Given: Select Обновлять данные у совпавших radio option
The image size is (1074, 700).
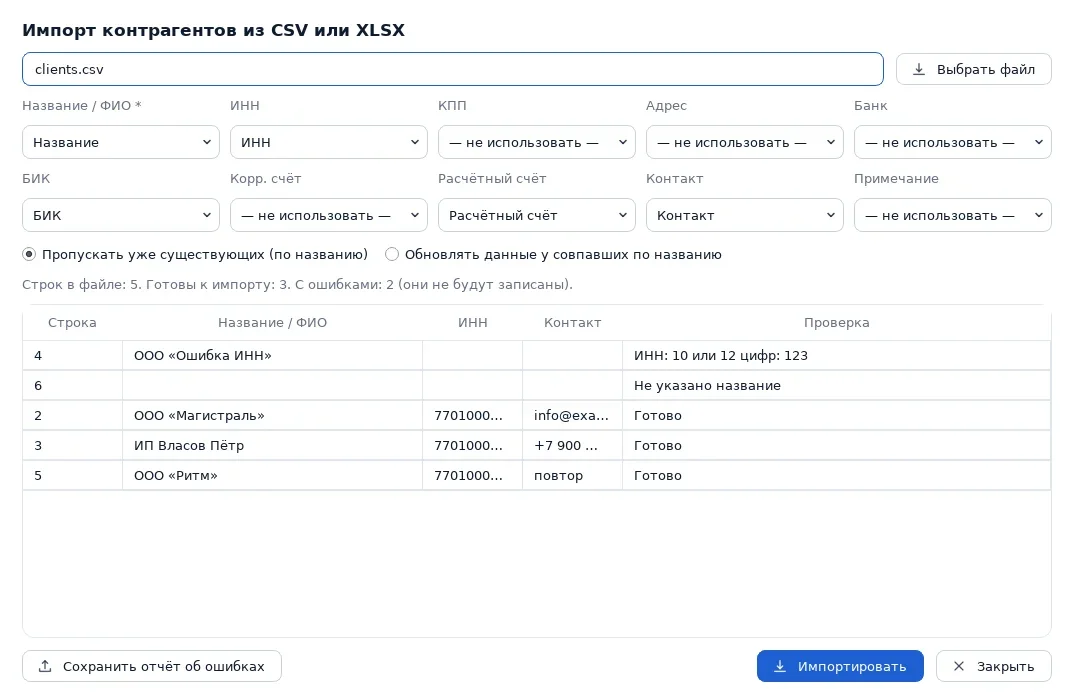Looking at the screenshot, I should pos(392,254).
